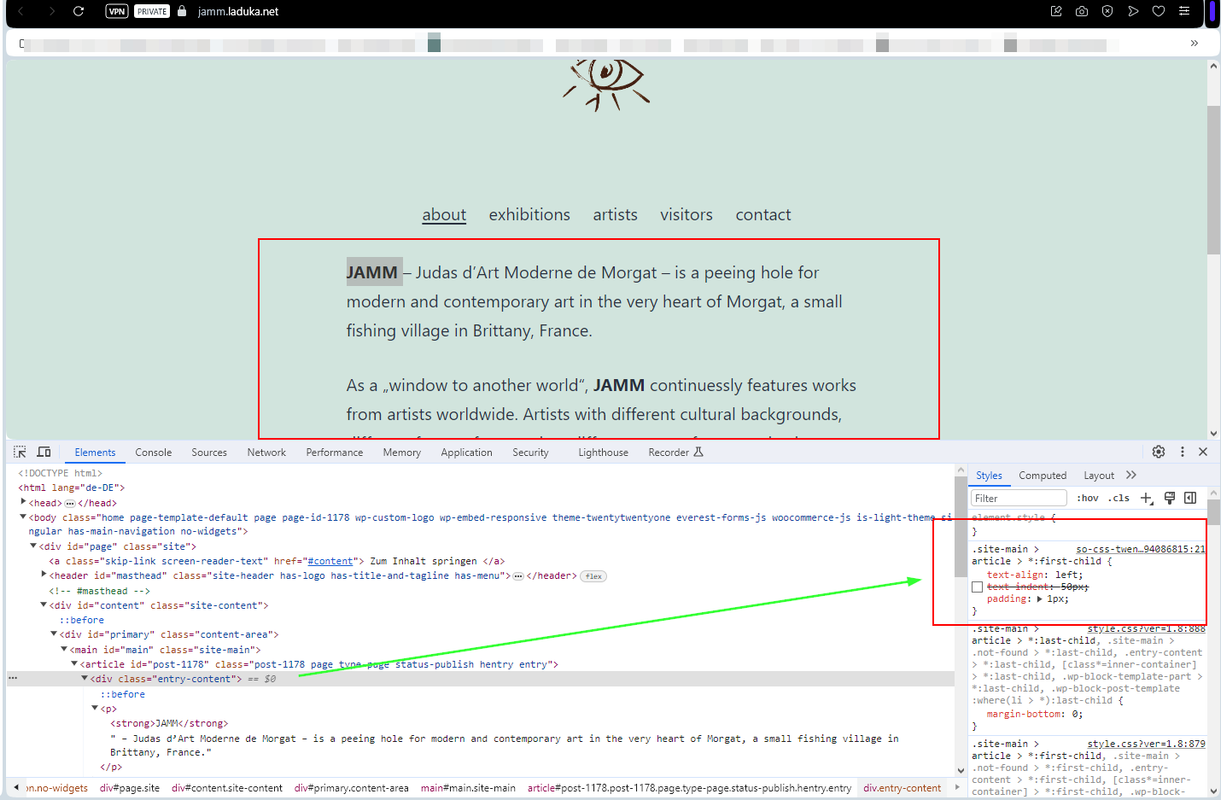The width and height of the screenshot is (1221, 800).
Task: Select the Styles pane tab
Action: coord(989,476)
